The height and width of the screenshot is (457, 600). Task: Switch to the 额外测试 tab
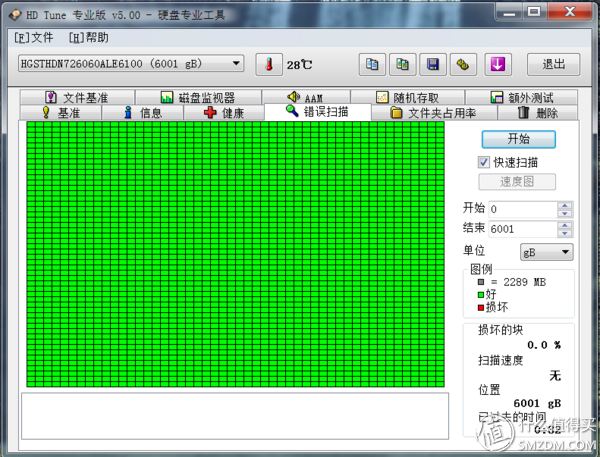(522, 98)
